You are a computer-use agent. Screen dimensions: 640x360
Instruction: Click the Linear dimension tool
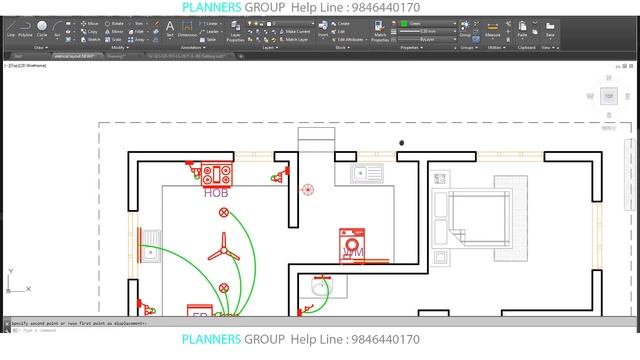(210, 24)
